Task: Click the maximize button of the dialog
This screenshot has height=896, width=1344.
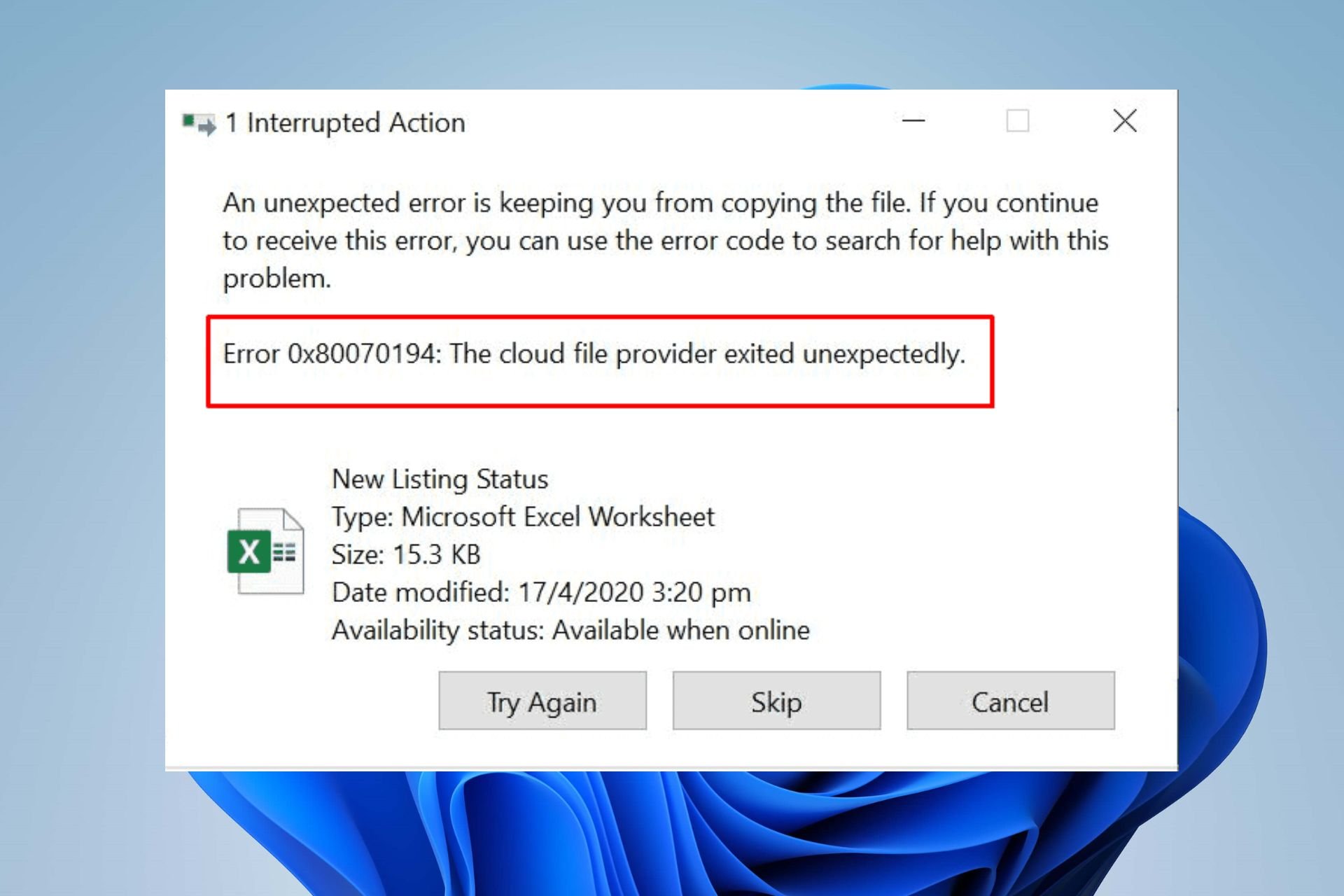Action: click(1018, 120)
